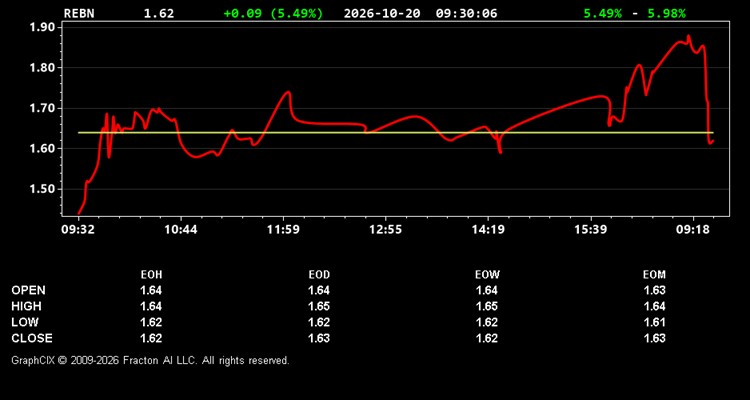Select the EOM column header
This screenshot has height=400, width=750.
pyautogui.click(x=654, y=275)
